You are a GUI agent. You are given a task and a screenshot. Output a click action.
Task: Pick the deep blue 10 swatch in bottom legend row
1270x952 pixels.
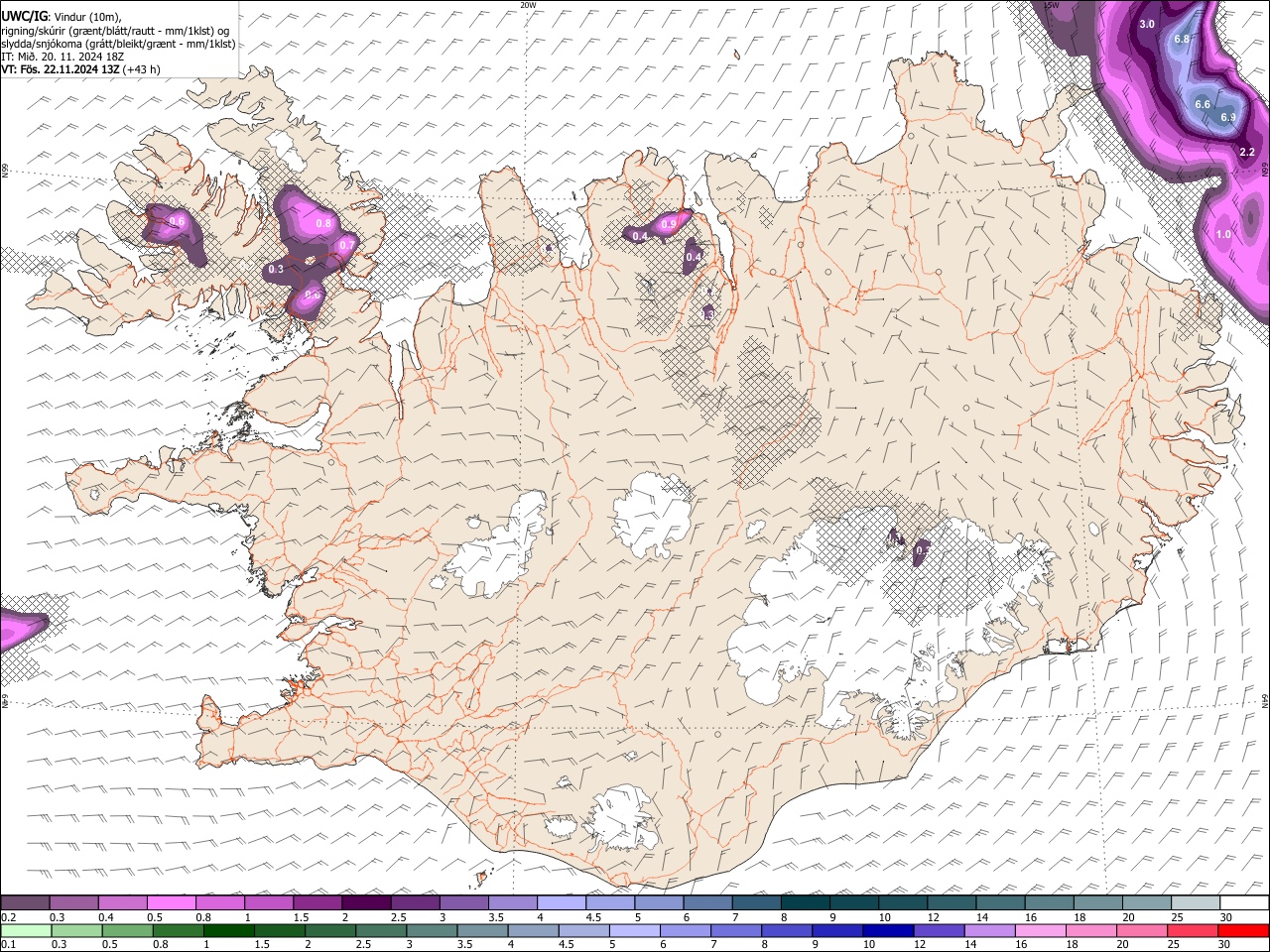point(887,931)
